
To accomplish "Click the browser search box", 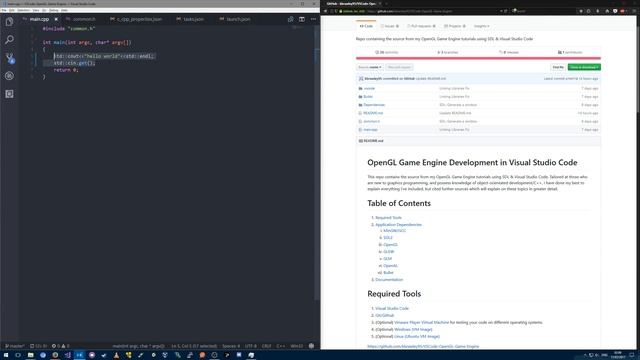I will [x=543, y=11].
